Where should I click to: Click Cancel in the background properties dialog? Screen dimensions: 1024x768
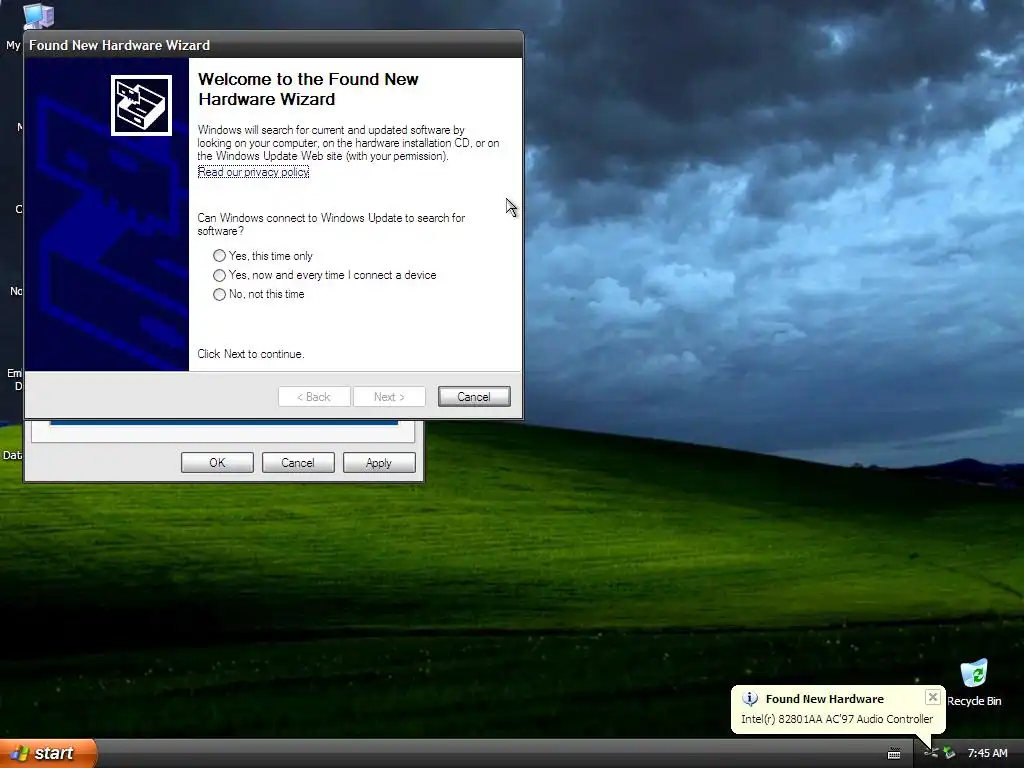(298, 462)
